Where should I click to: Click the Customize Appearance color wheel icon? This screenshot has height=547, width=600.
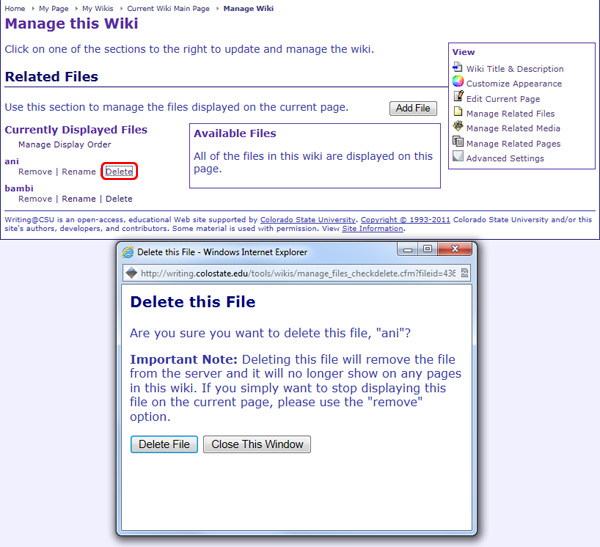[458, 83]
